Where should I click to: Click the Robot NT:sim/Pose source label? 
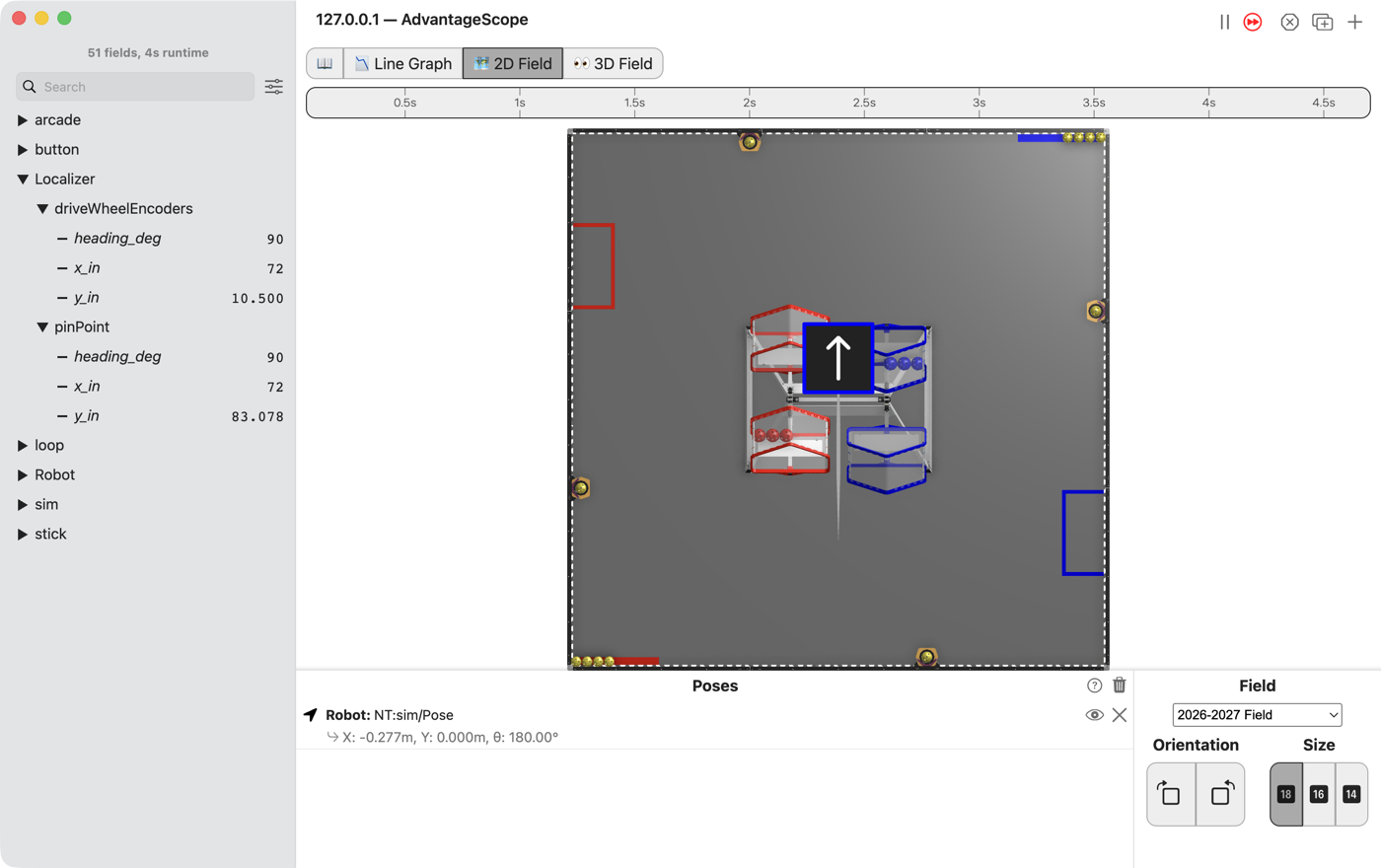coord(390,715)
